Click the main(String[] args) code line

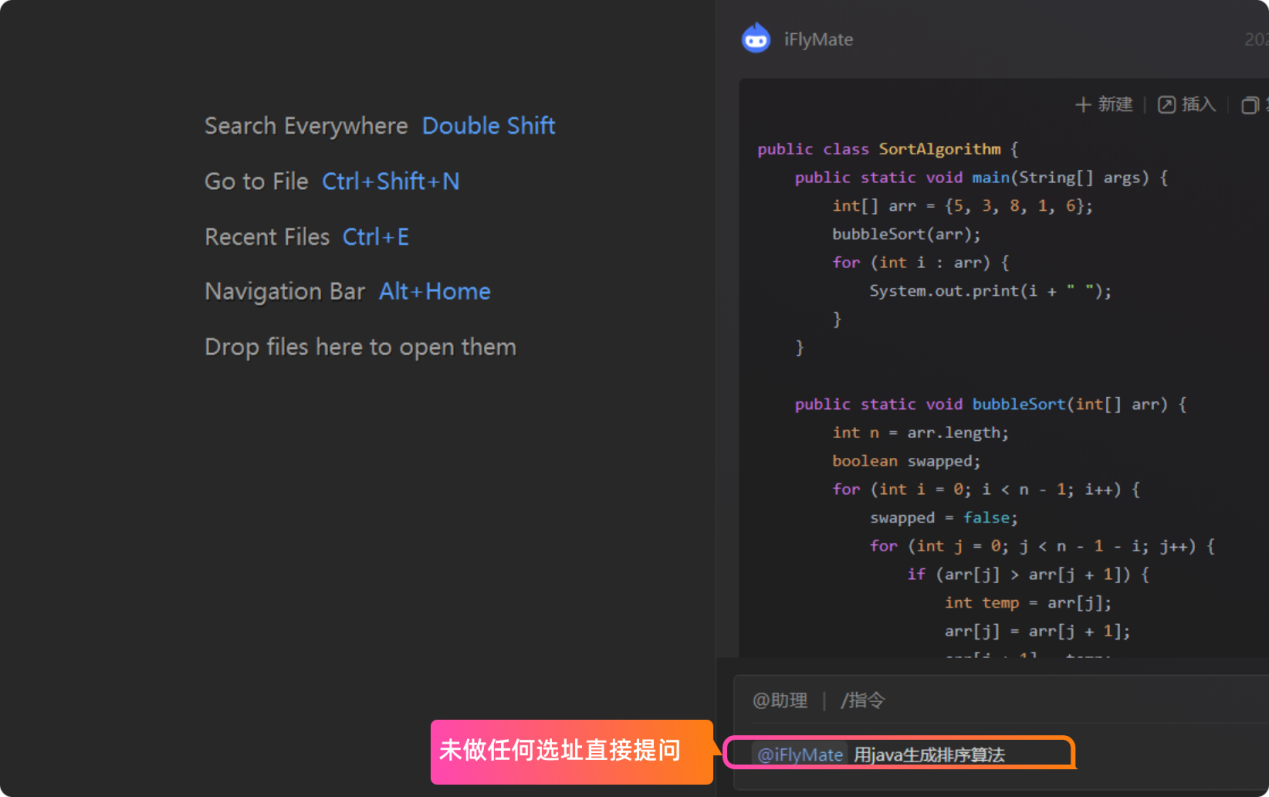[x=981, y=177]
